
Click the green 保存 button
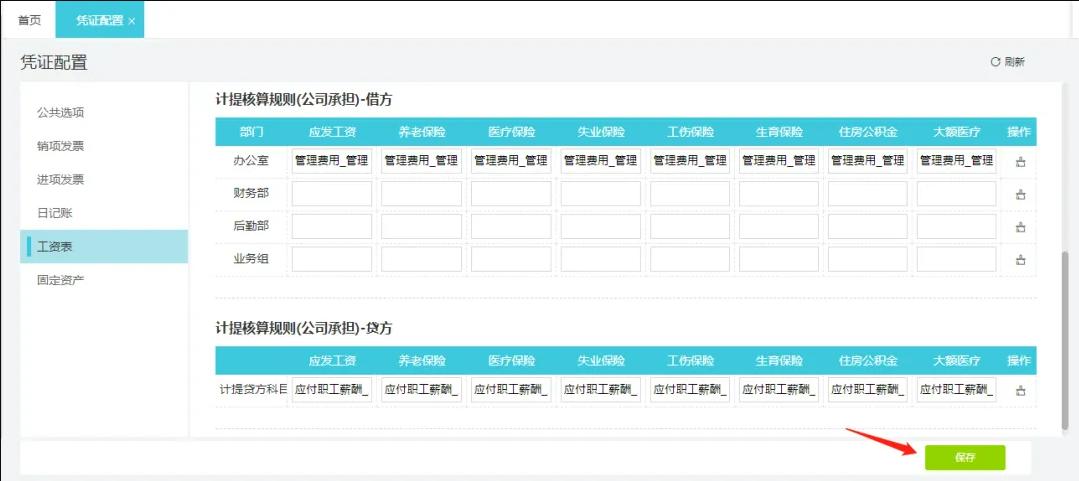tap(965, 458)
